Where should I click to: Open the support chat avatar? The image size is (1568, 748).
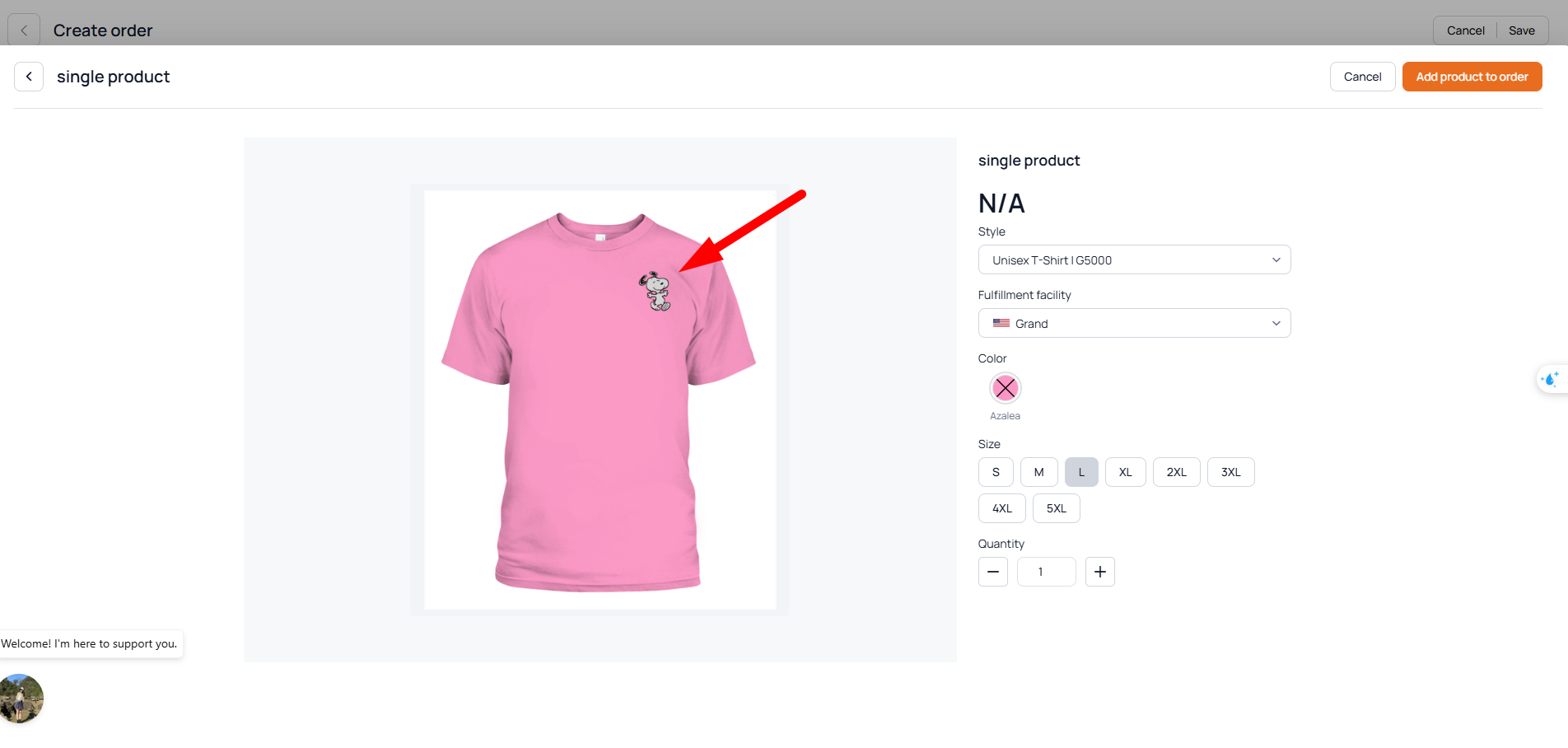point(21,699)
